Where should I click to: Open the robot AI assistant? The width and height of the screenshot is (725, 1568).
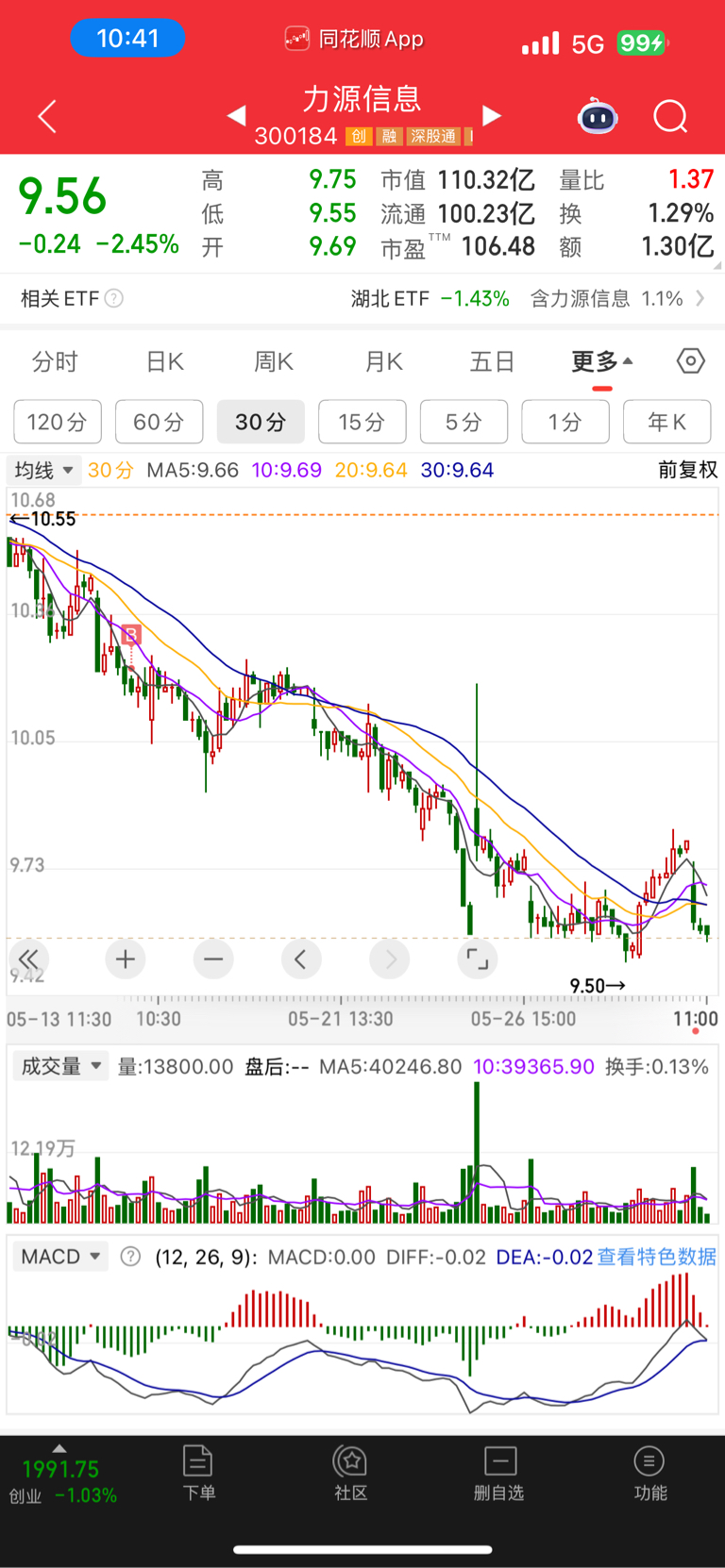point(598,116)
